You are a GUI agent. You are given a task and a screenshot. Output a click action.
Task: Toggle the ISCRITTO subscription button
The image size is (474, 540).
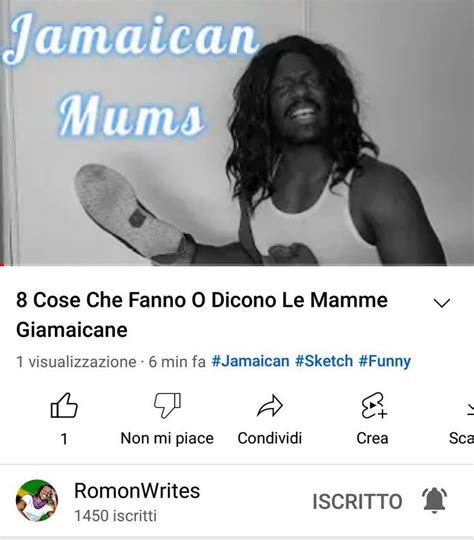pyautogui.click(x=357, y=501)
